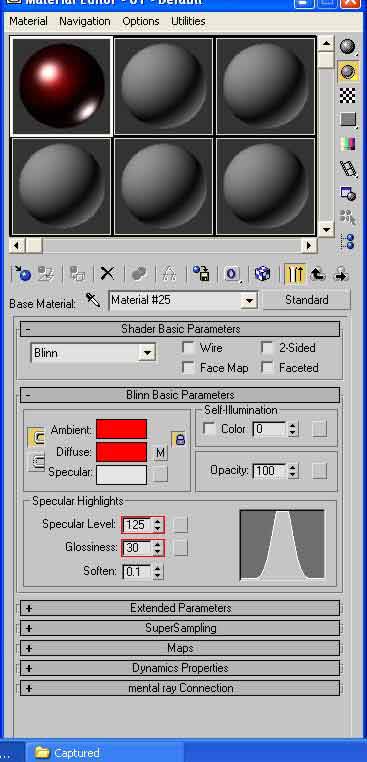Click Assign Material to Selection icon
The width and height of the screenshot is (367, 762).
pyautogui.click(x=77, y=274)
